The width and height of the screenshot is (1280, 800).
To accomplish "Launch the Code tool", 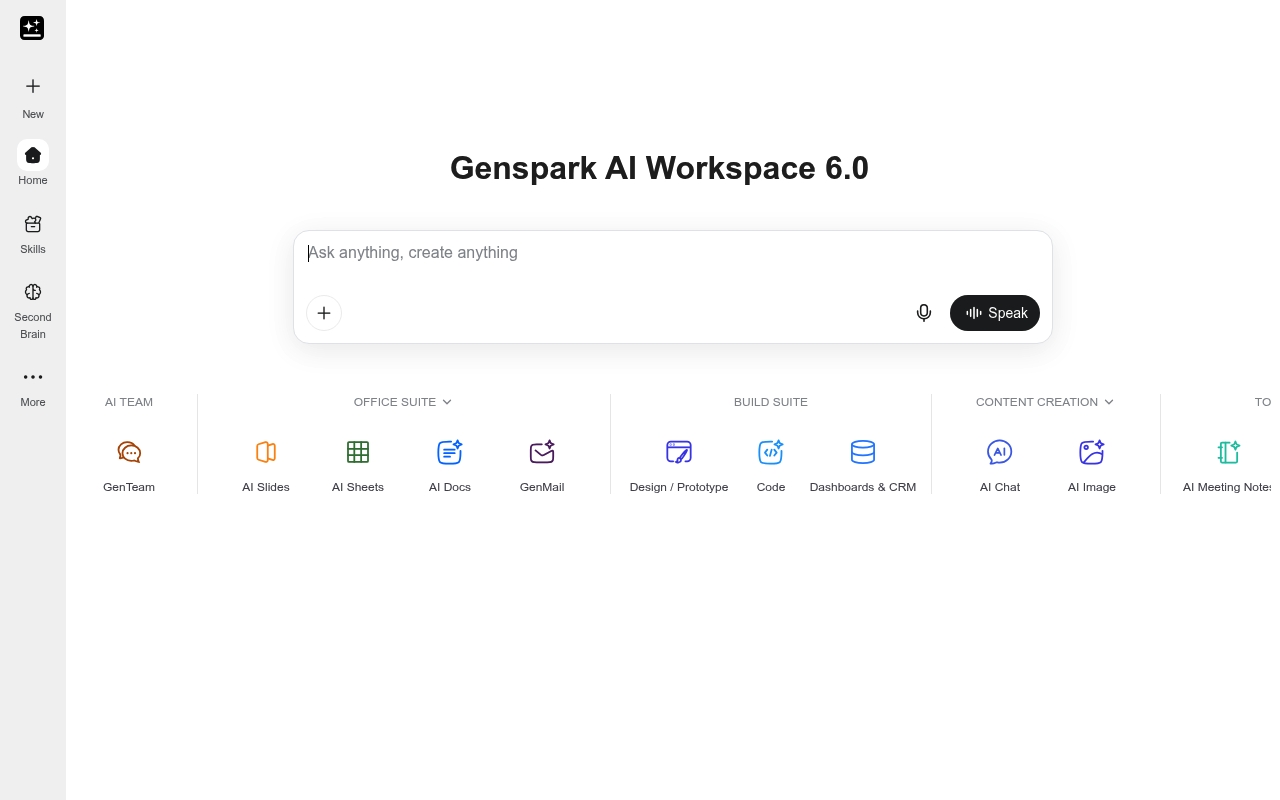I will 771,466.
